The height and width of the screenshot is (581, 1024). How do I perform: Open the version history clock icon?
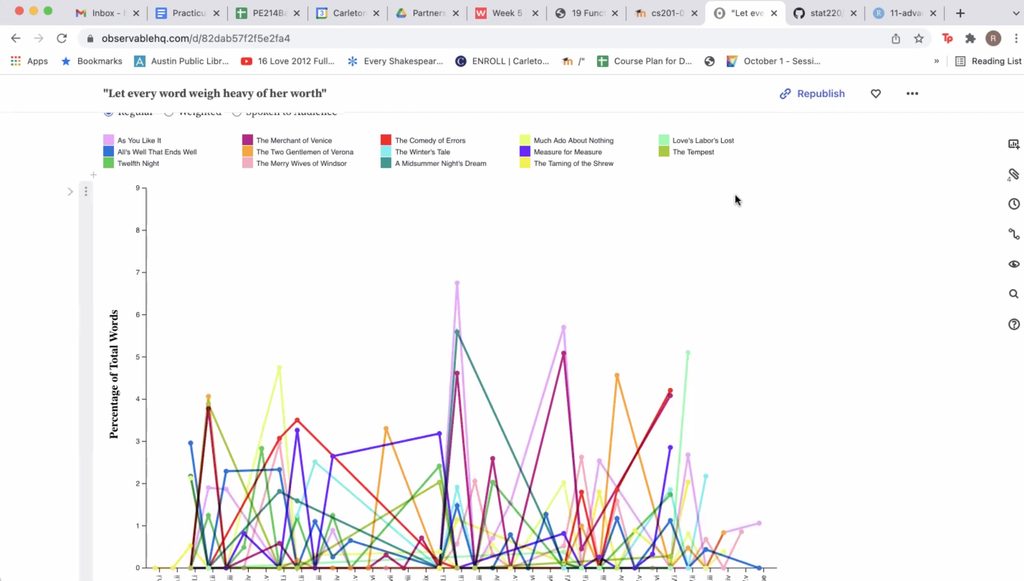coord(1014,204)
